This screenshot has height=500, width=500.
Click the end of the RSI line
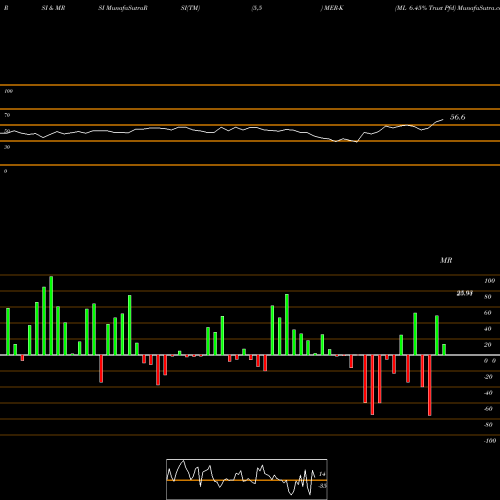tap(443, 119)
